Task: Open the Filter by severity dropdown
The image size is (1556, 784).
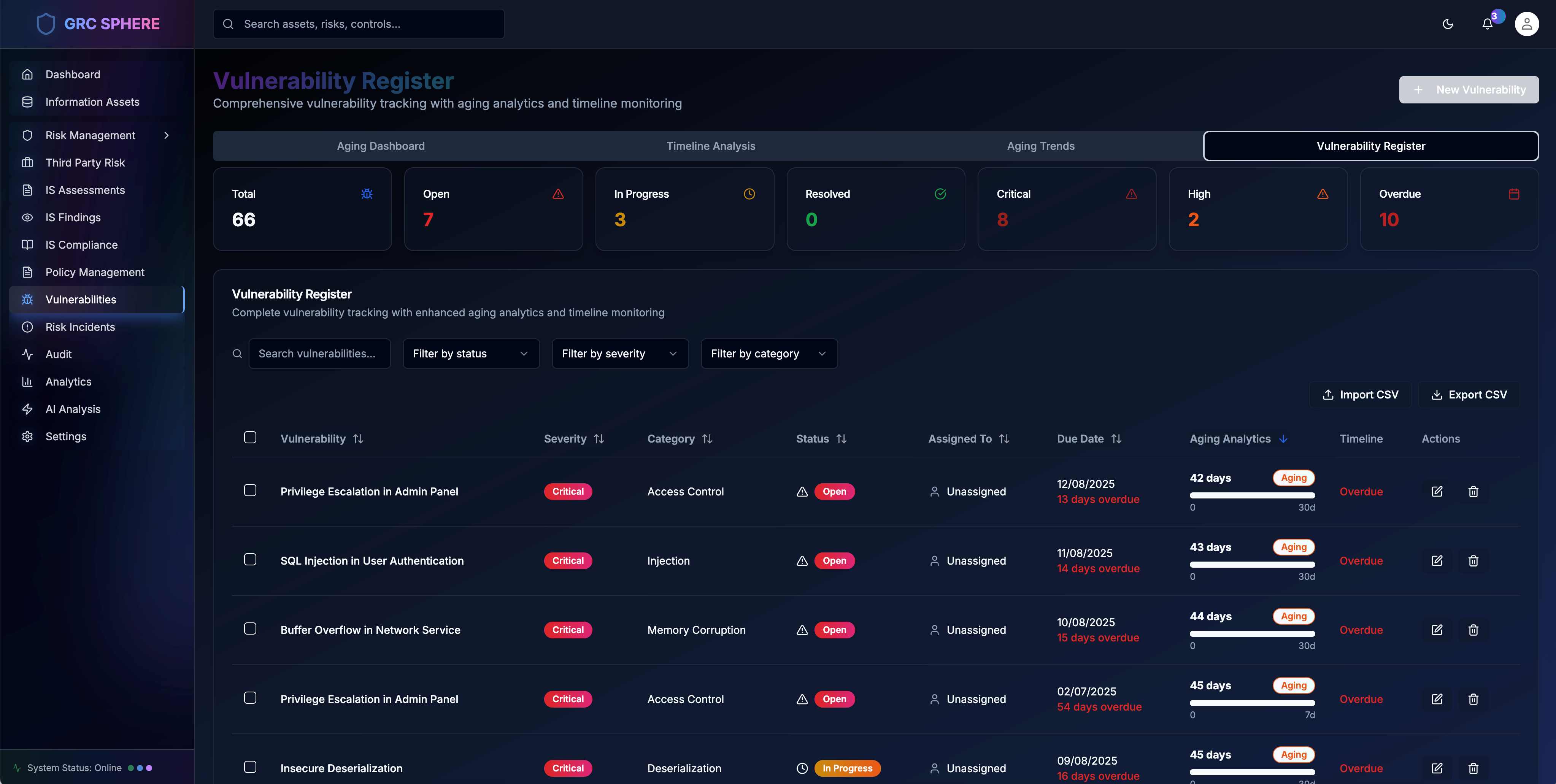Action: (x=619, y=354)
